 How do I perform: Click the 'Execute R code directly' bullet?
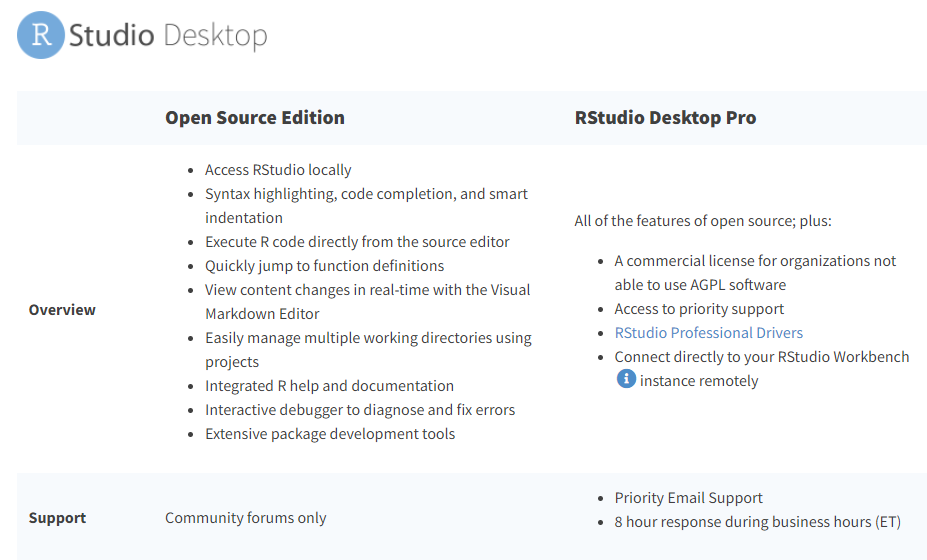[357, 242]
